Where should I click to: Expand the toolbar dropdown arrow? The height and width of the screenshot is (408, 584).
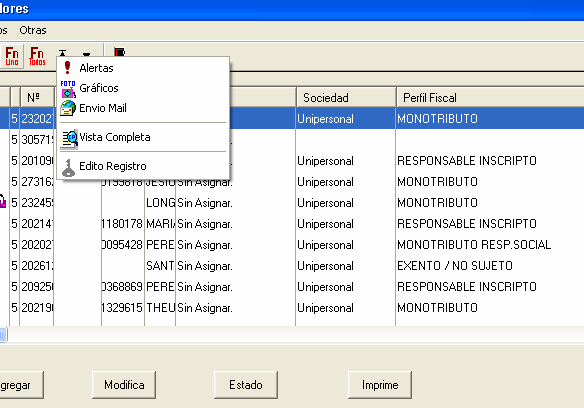click(x=86, y=54)
